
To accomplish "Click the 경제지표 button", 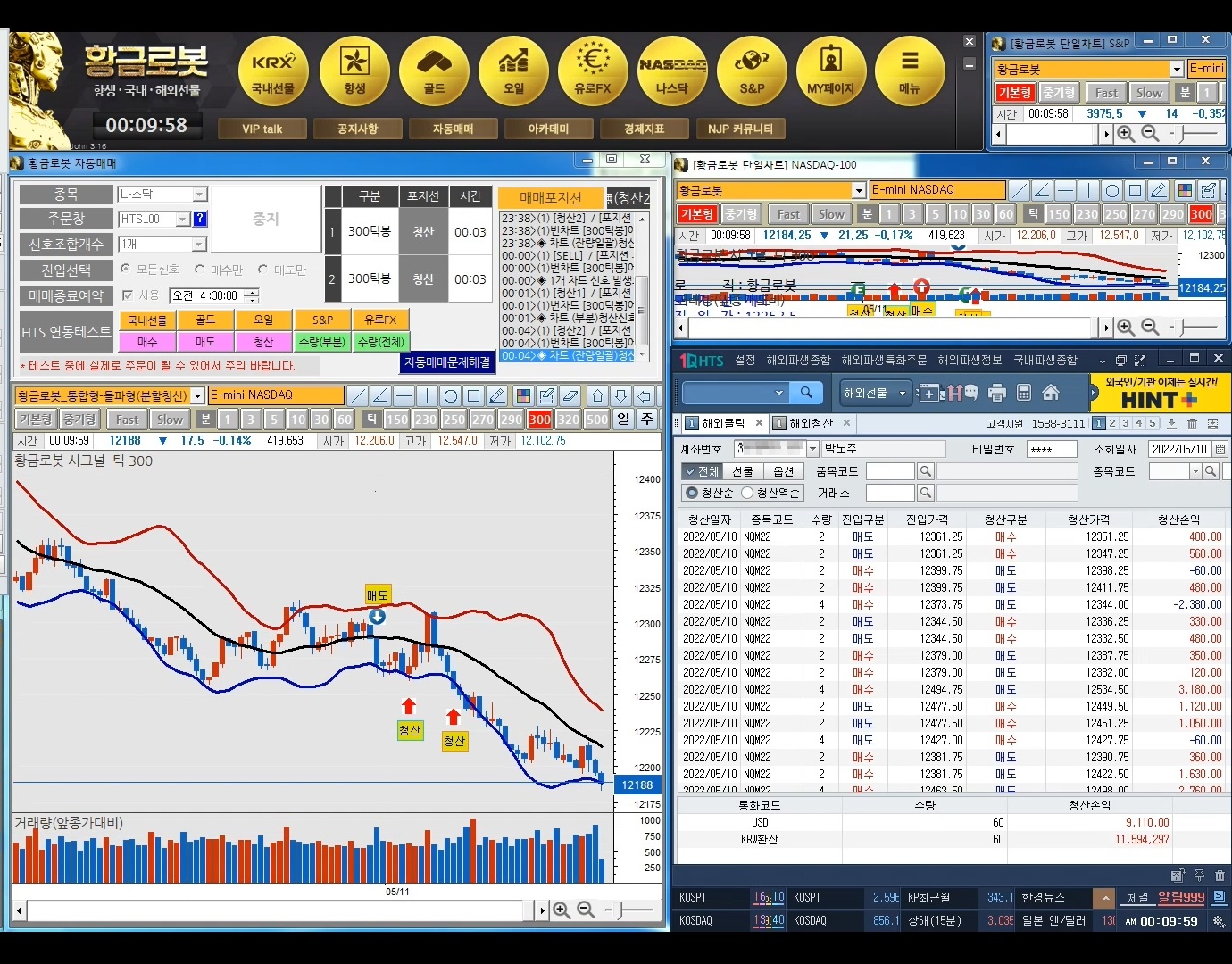I will point(644,129).
